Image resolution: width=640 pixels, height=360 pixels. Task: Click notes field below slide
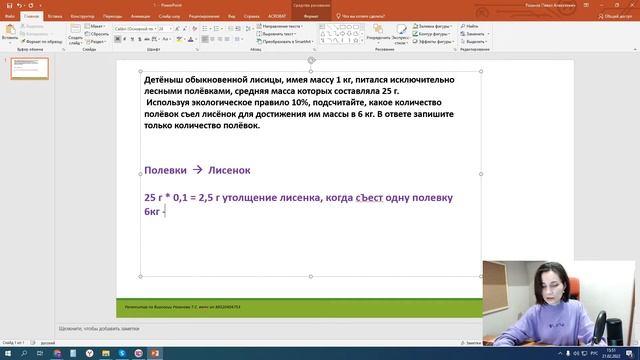[269, 329]
